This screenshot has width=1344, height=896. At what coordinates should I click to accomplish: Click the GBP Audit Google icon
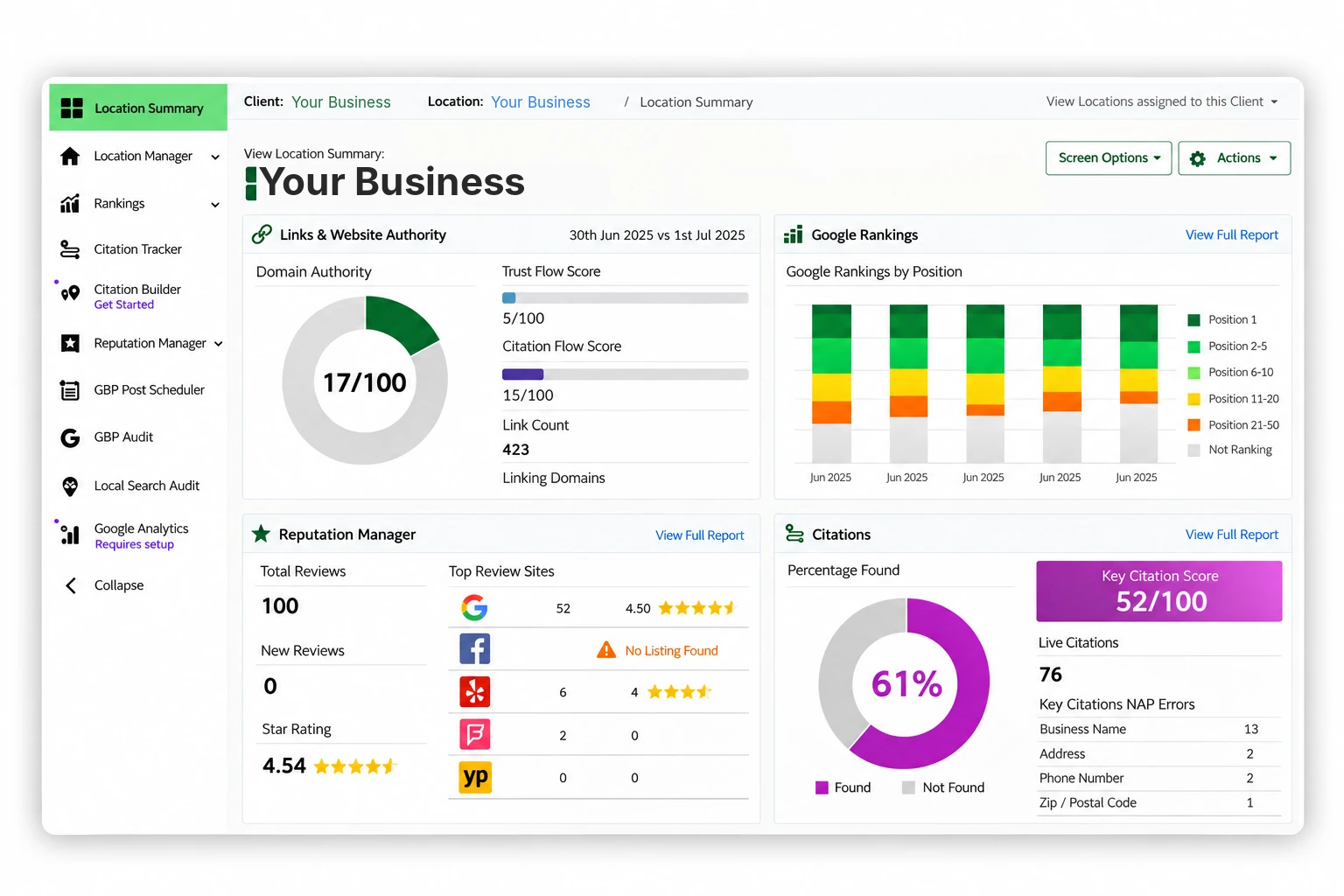tap(70, 437)
